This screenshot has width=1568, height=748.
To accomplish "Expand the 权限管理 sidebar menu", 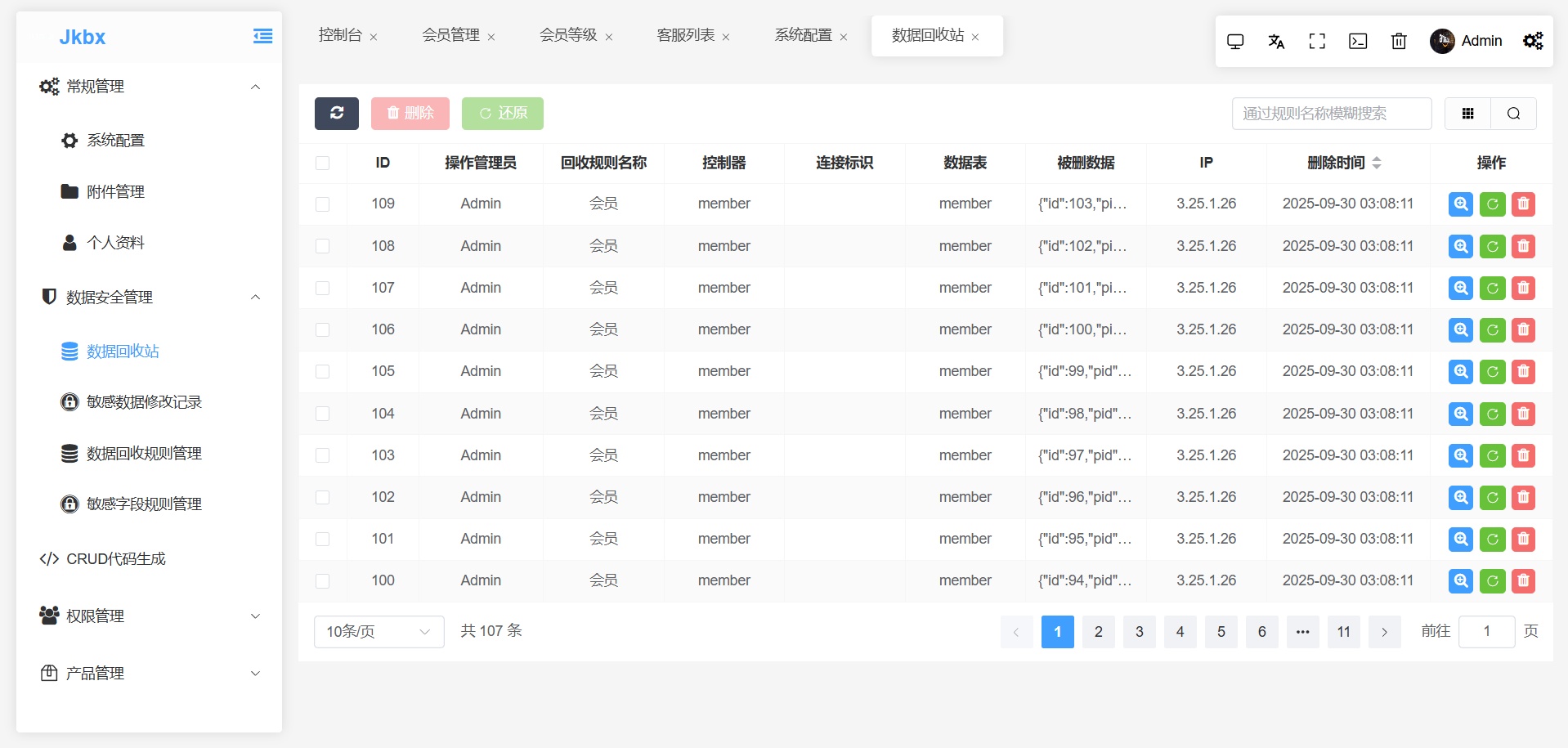I will coord(149,616).
